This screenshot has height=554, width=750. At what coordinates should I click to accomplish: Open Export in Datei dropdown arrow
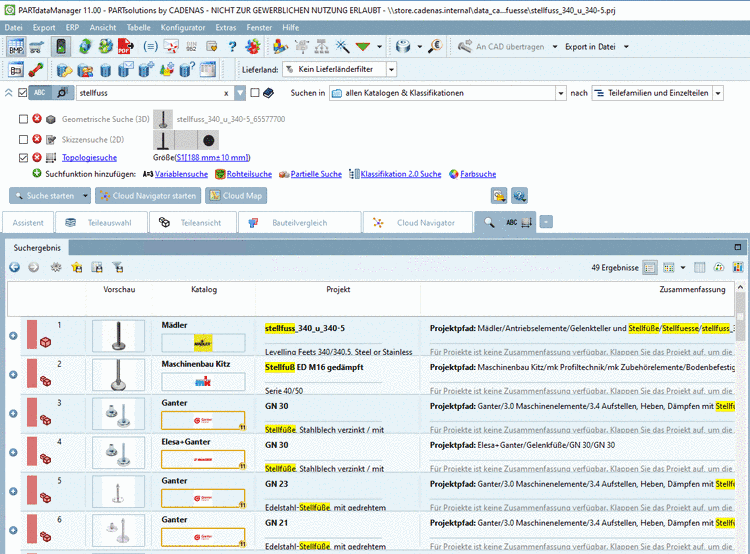click(x=626, y=47)
